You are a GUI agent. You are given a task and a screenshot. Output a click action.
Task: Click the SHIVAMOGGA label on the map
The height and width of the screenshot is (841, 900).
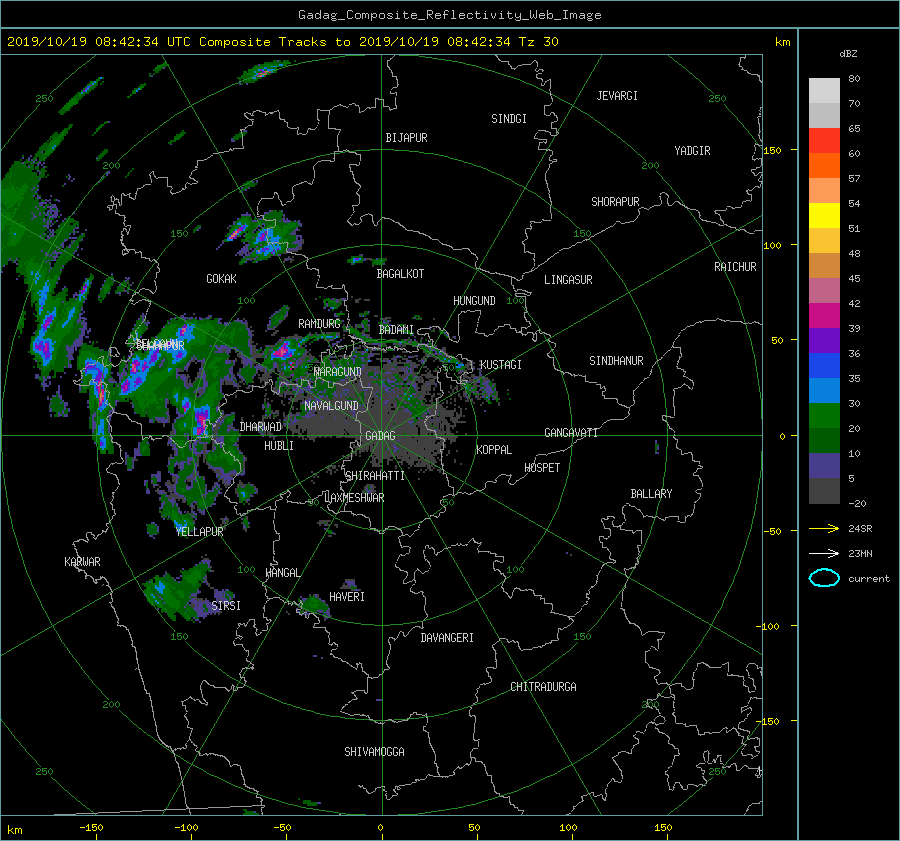click(374, 752)
